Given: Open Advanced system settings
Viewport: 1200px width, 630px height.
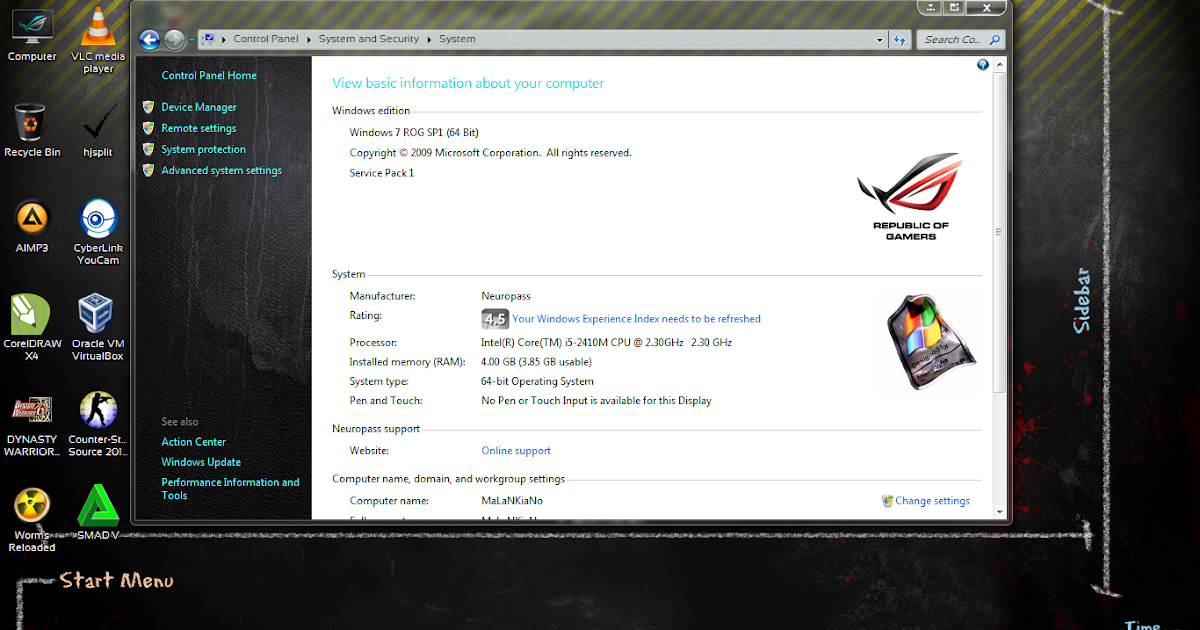Looking at the screenshot, I should click(221, 170).
